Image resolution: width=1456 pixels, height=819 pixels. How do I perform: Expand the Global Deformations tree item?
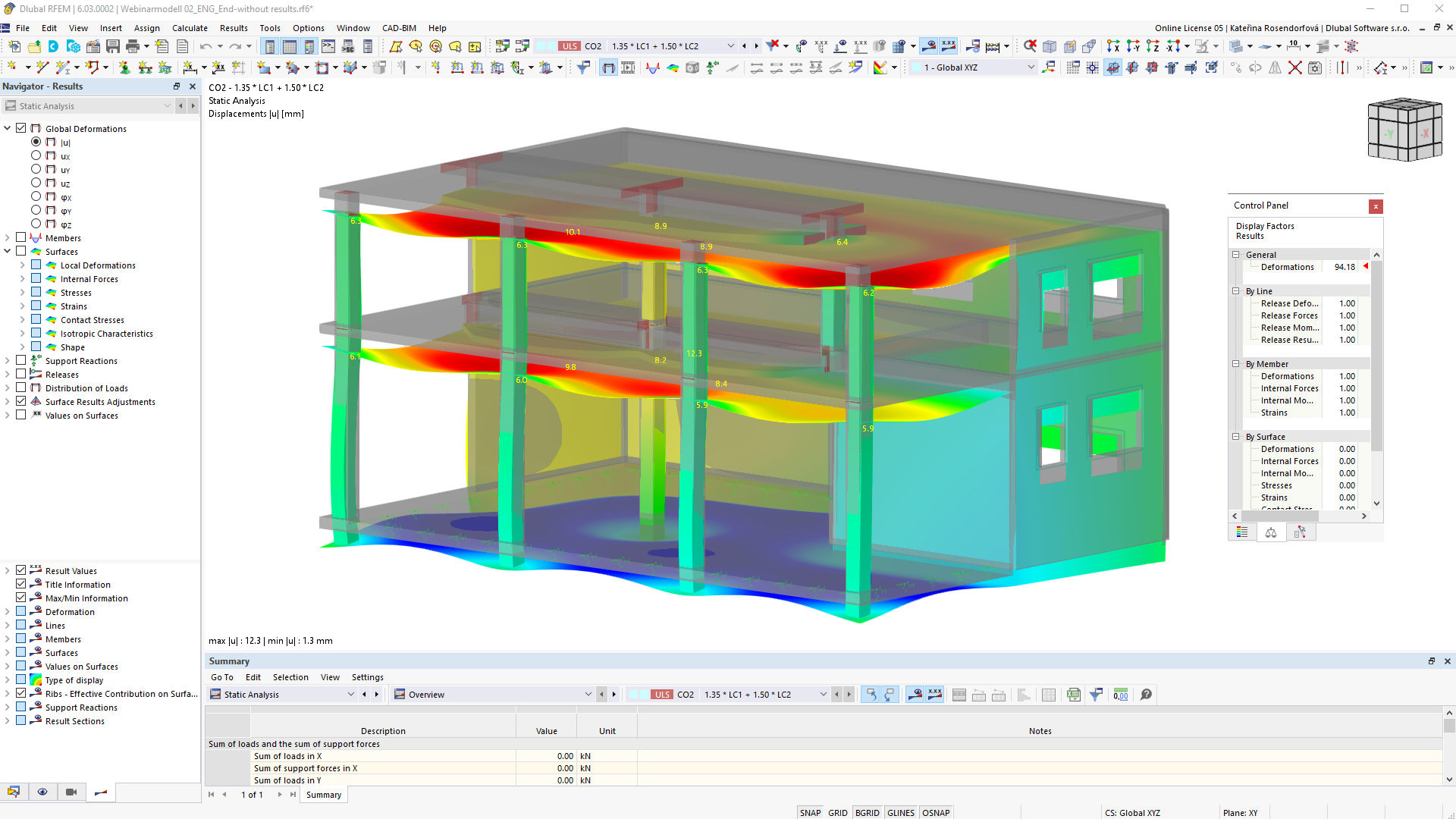(8, 128)
